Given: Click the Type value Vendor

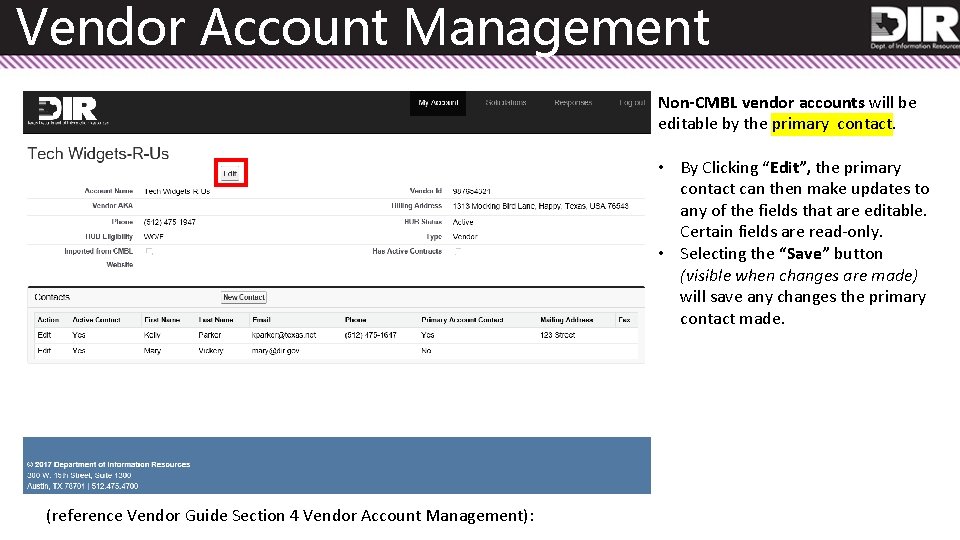Looking at the screenshot, I should (x=465, y=236).
